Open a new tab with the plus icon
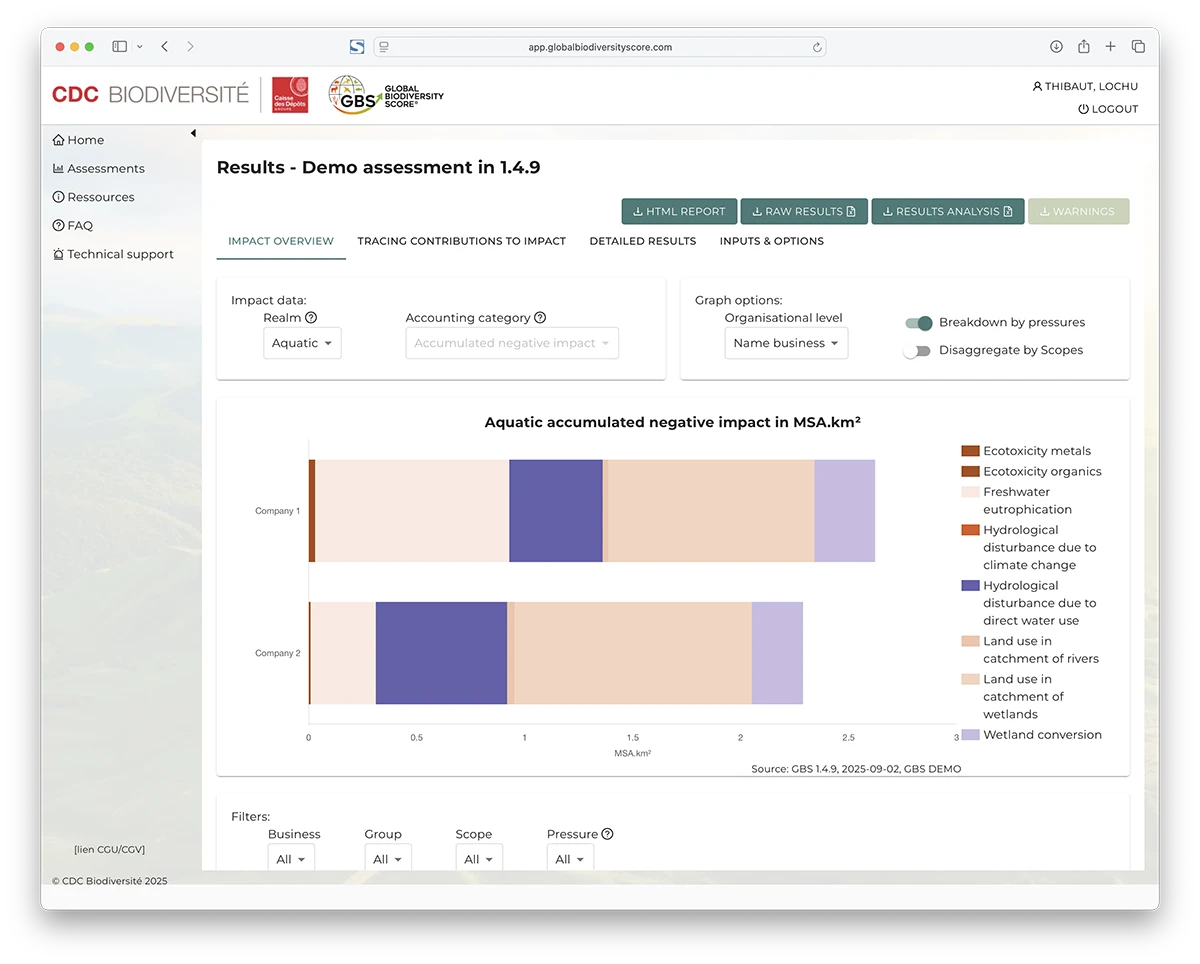1200x964 pixels. (1110, 47)
